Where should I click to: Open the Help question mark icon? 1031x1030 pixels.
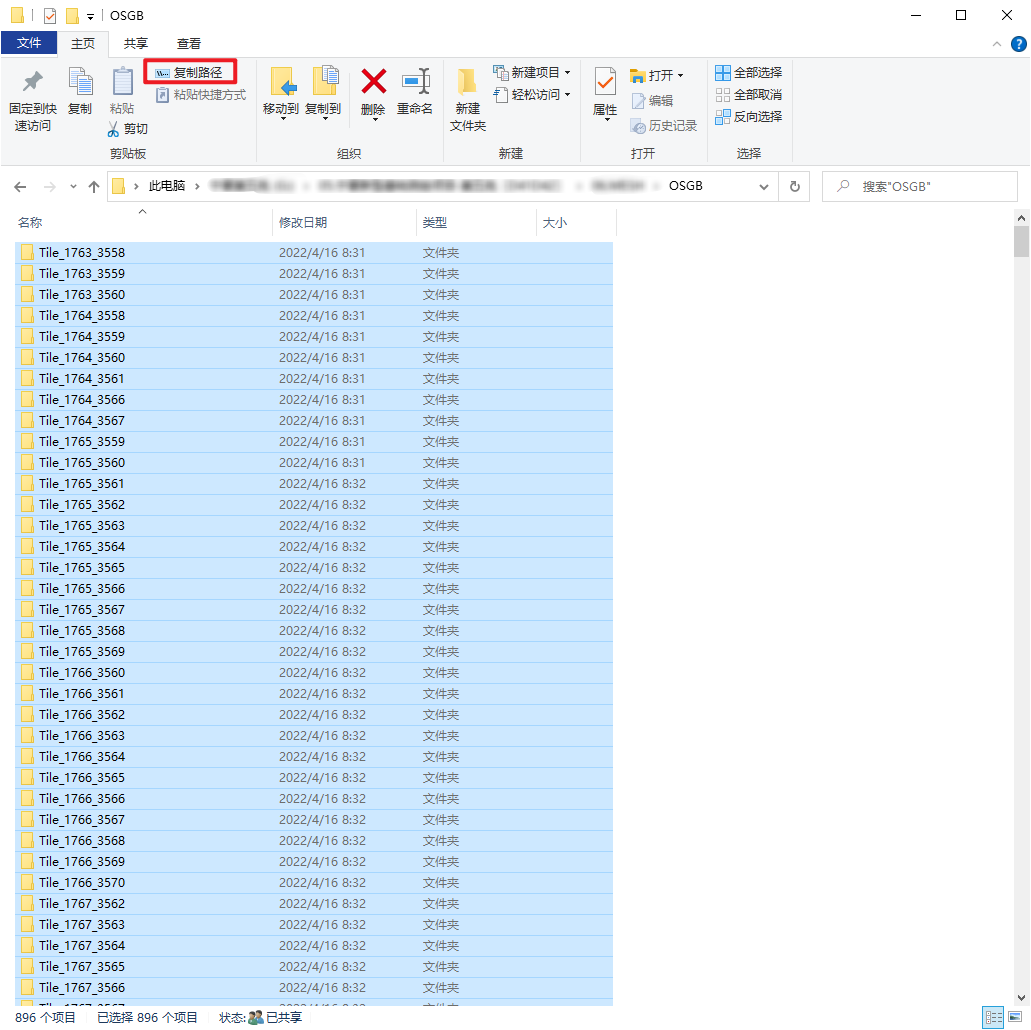(1019, 44)
